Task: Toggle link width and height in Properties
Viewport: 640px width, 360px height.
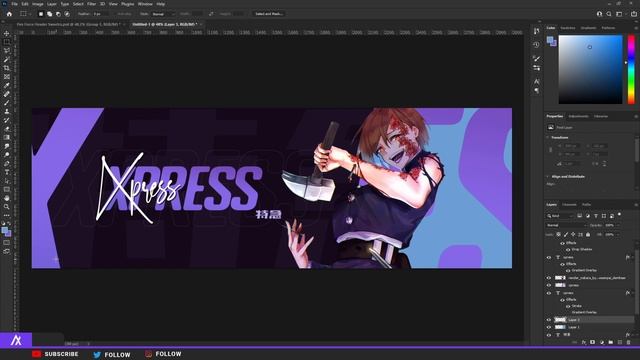Action: (x=551, y=150)
